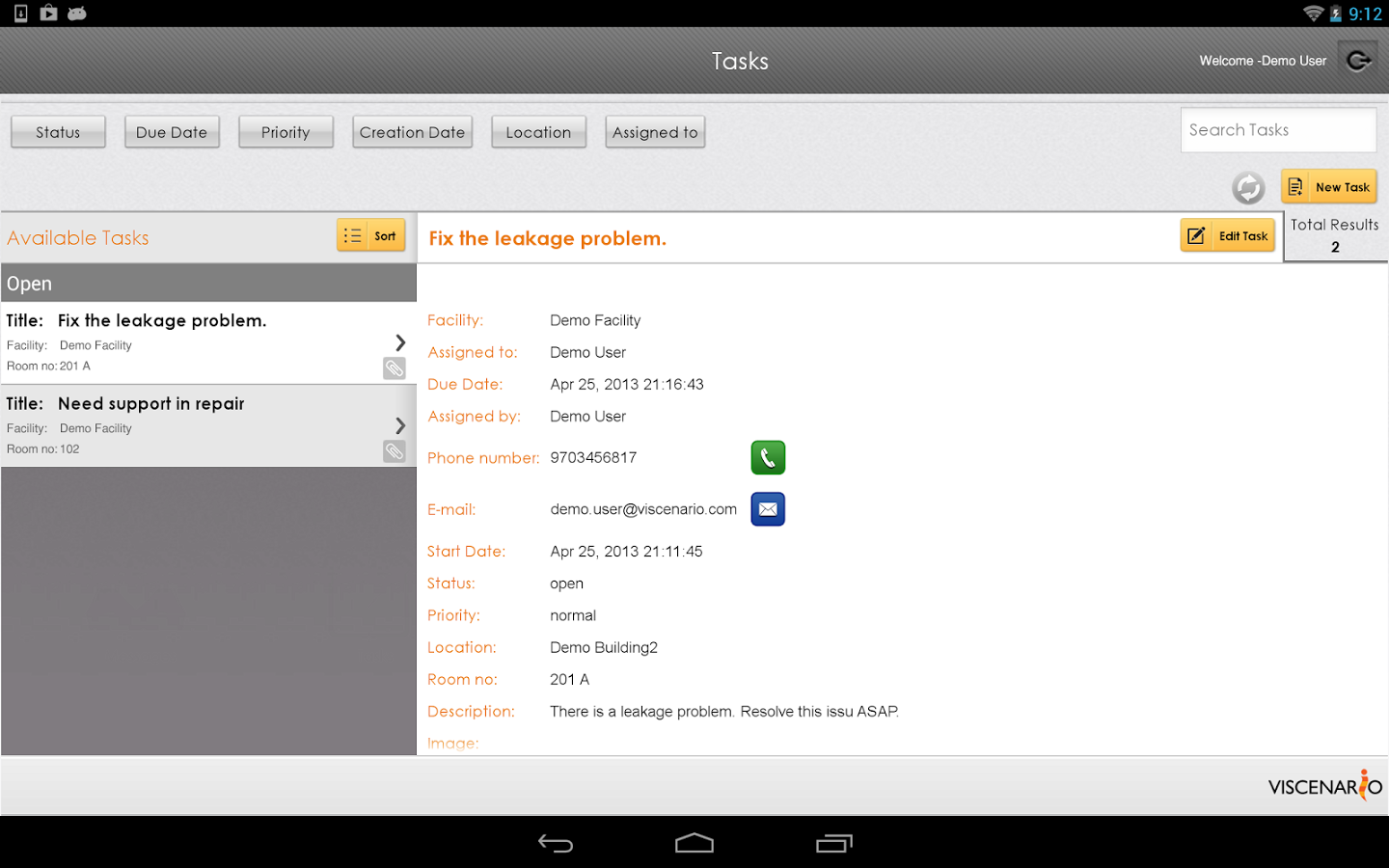Expand the 'Fix the leakage problem' chevron

tap(400, 342)
